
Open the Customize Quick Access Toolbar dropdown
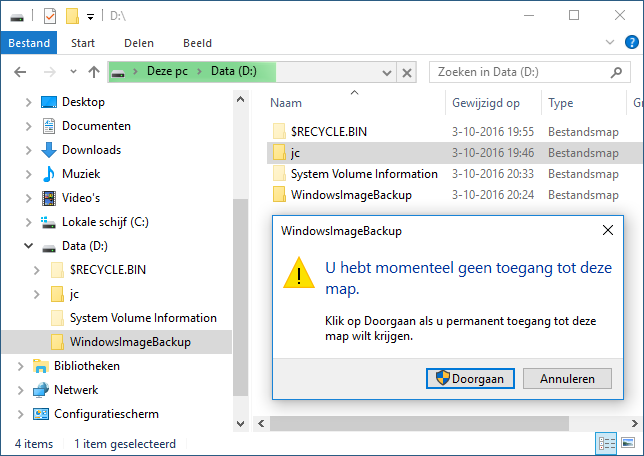90,17
